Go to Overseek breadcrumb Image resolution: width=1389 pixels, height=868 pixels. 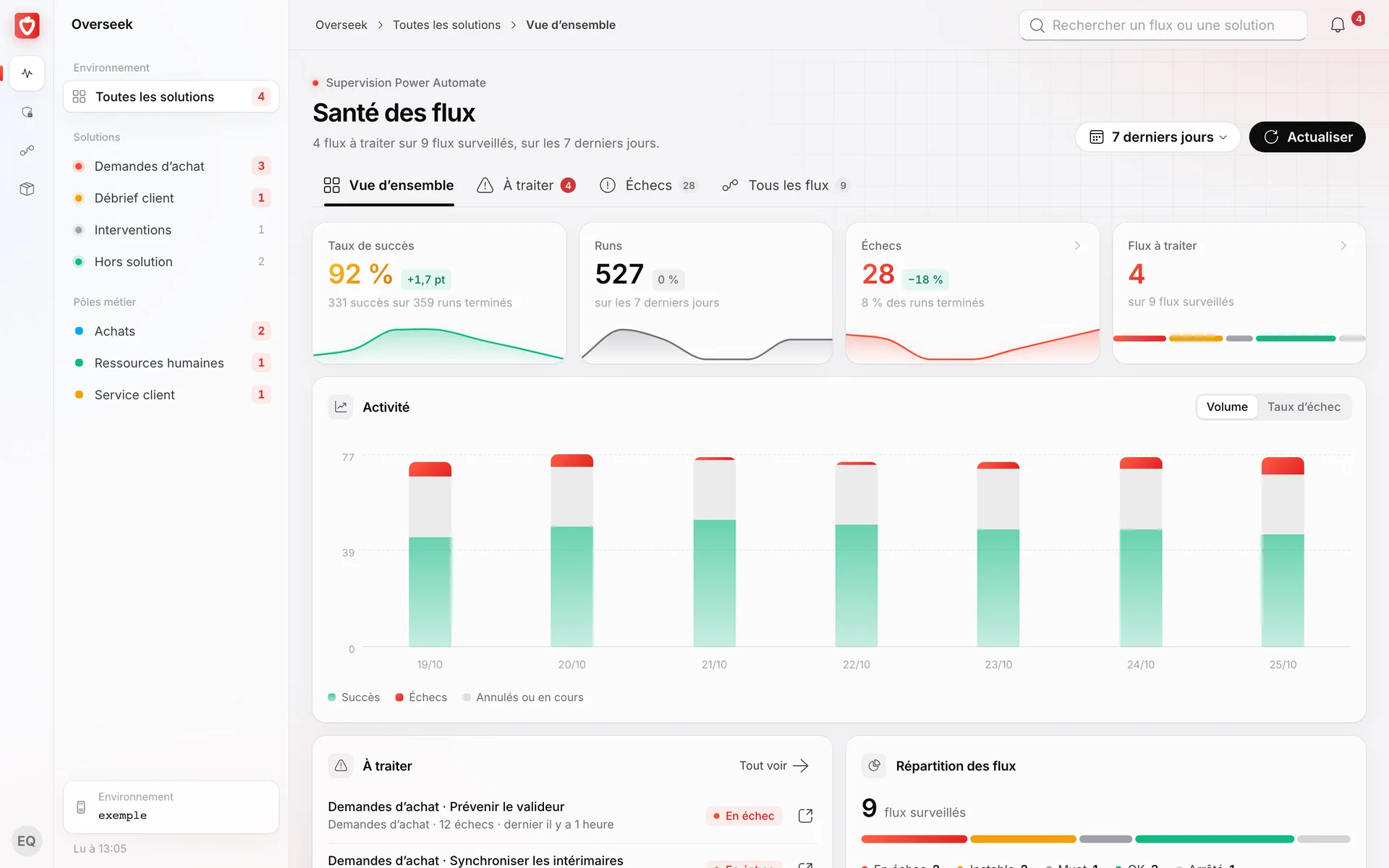click(x=341, y=25)
